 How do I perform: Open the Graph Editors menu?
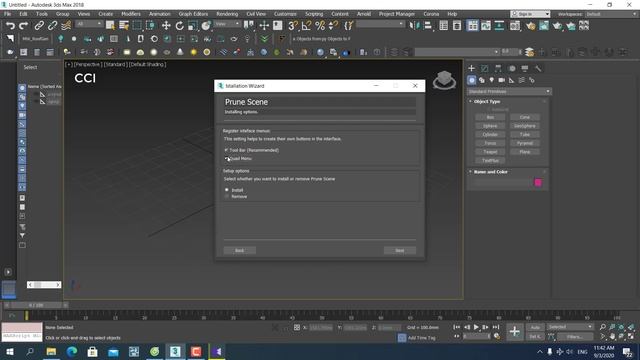[x=193, y=14]
